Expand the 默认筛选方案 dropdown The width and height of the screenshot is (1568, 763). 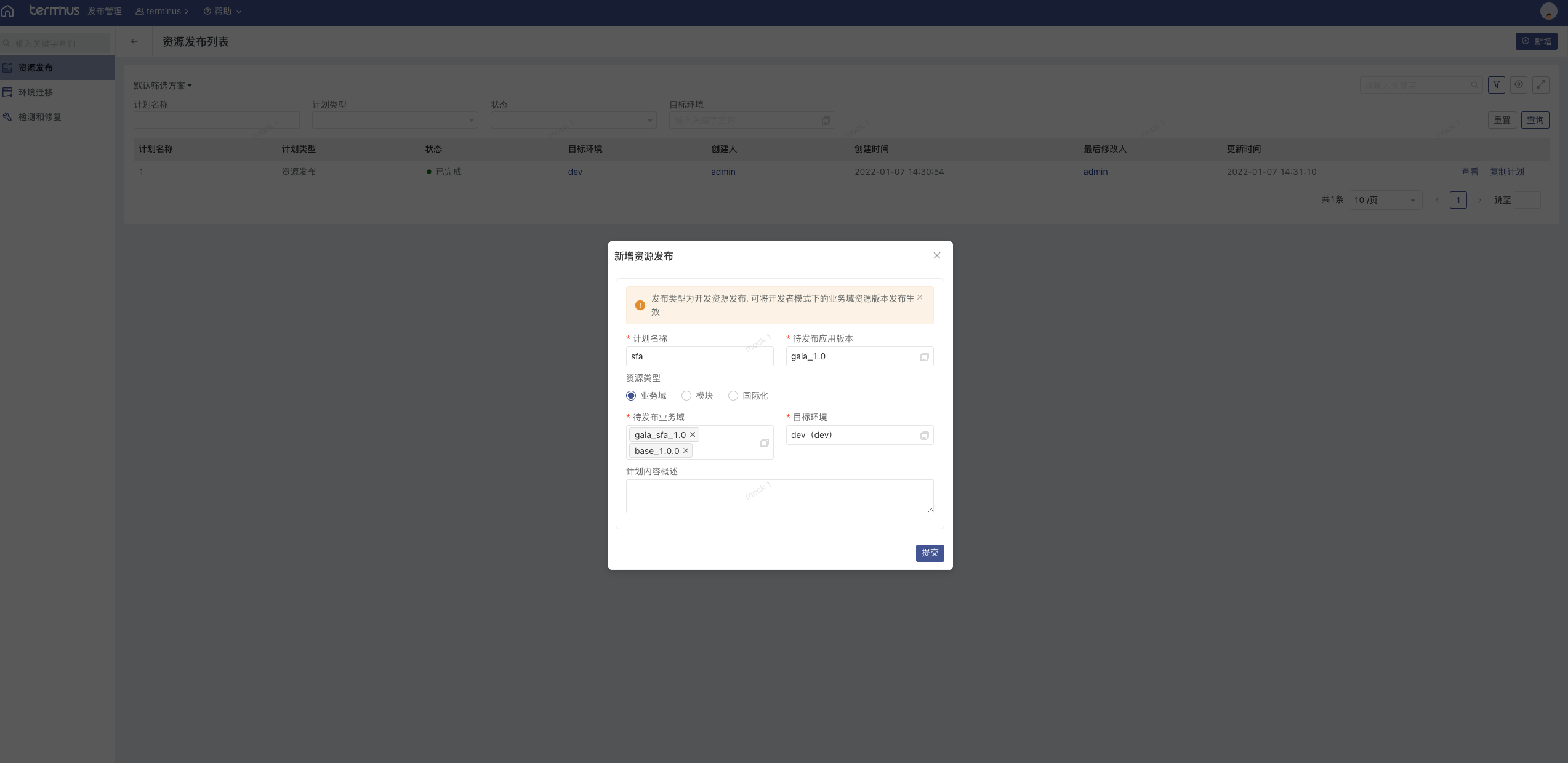pos(163,86)
